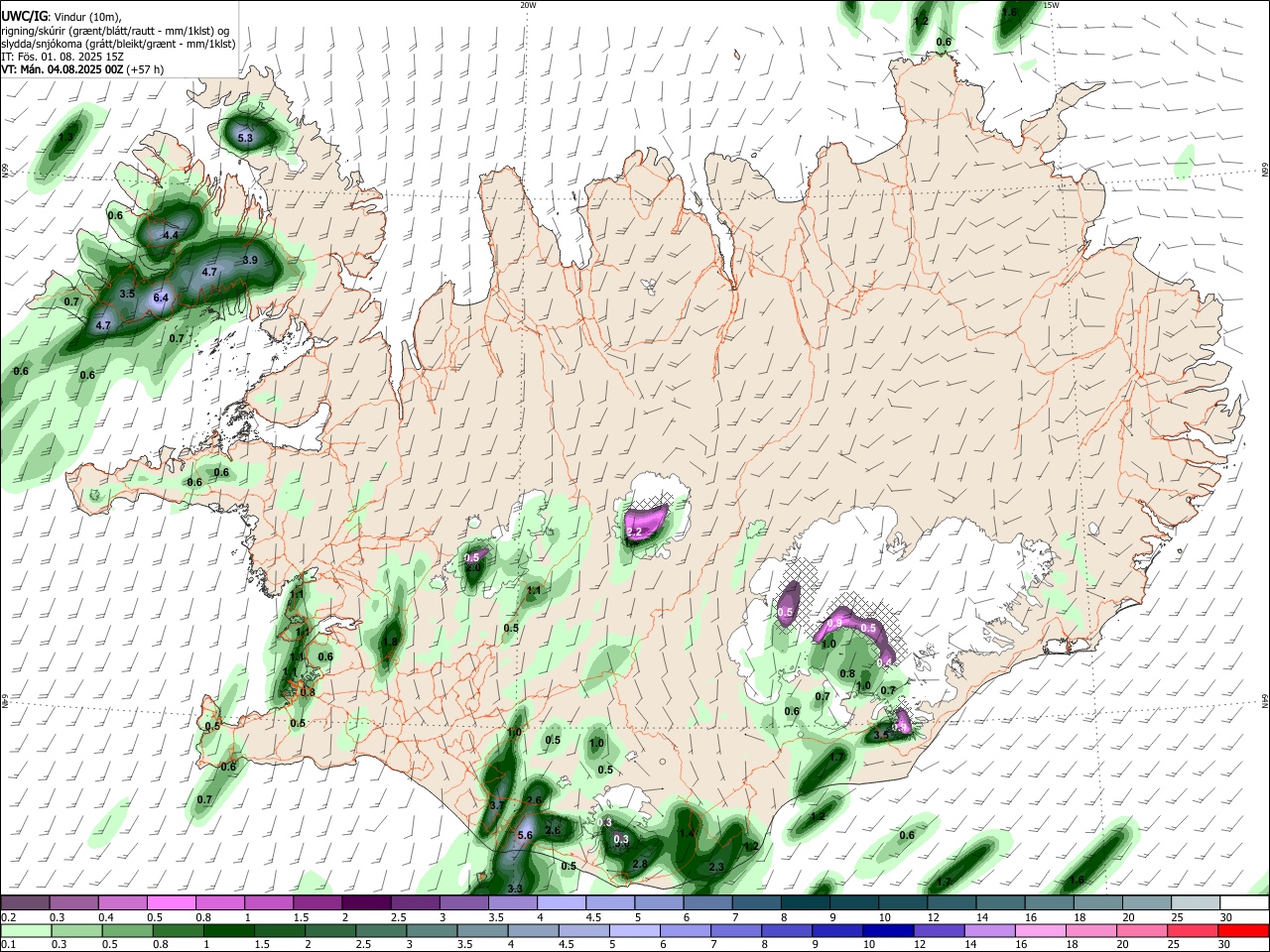Select the palest green swatch above the 0.1 label

pyautogui.click(x=25, y=930)
